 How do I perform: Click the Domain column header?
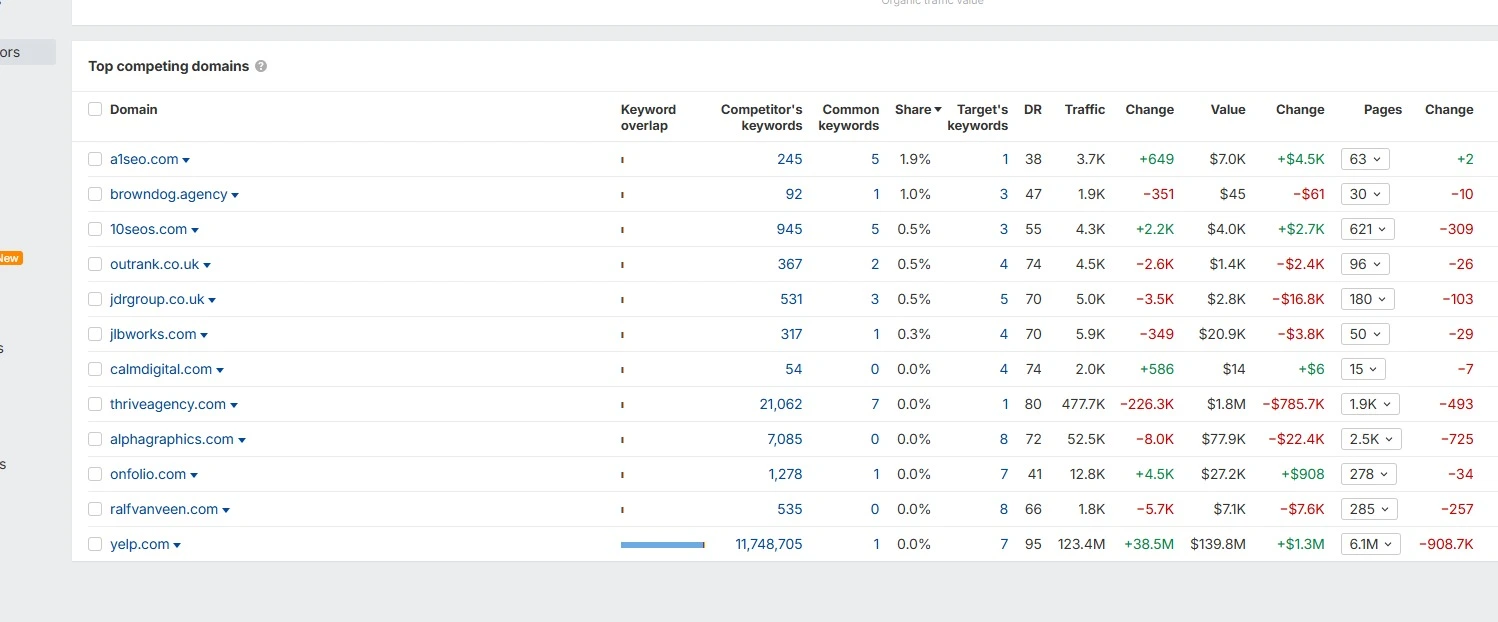click(x=134, y=109)
